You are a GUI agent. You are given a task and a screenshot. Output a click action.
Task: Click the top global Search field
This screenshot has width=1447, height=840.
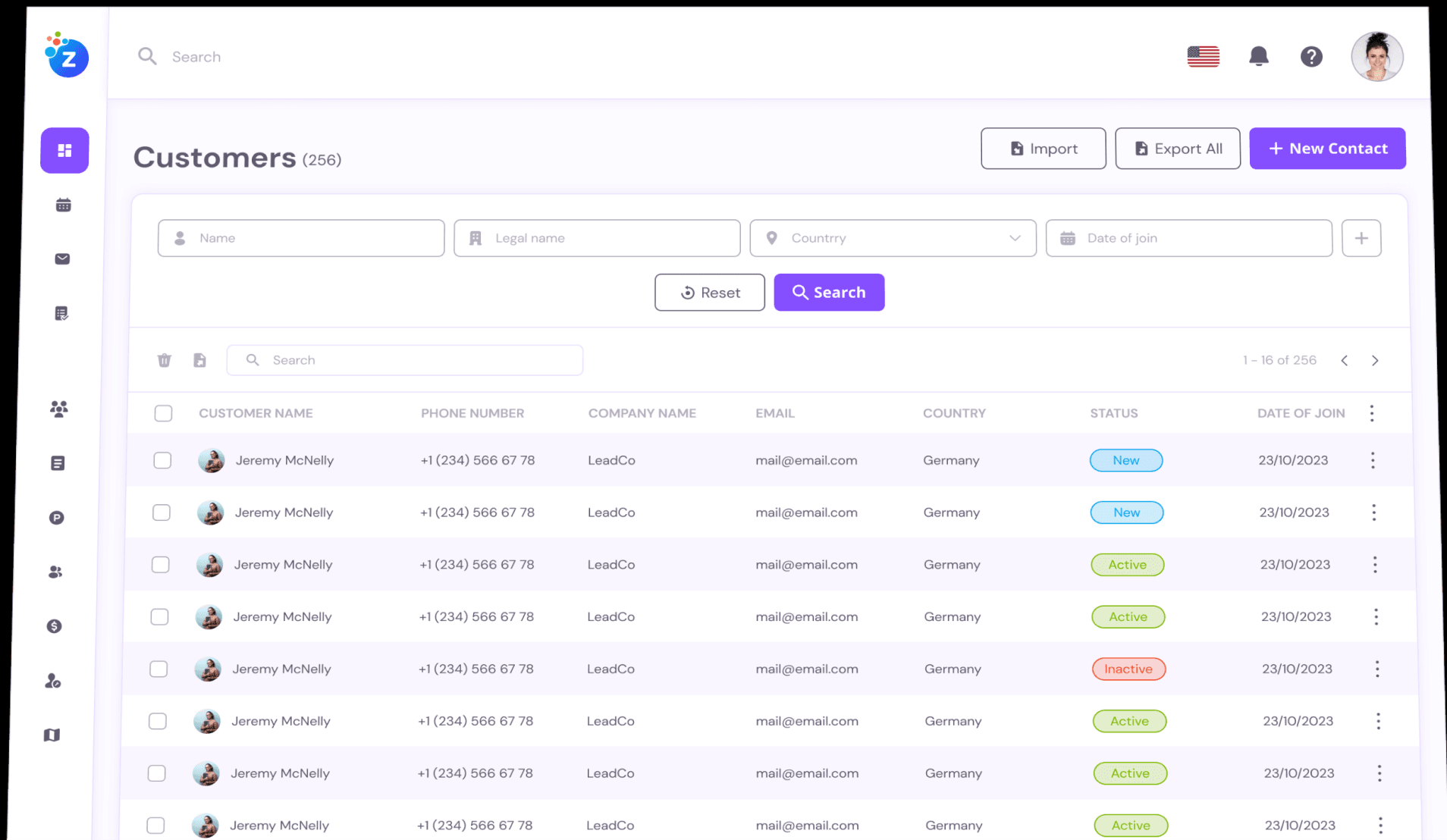click(x=196, y=57)
